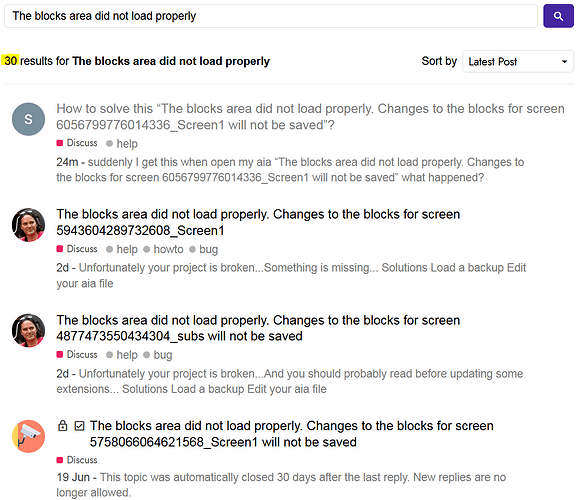Open closed topic 575806606462​1568_Screen1
Image resolution: width=580 pixels, height=500 pixels.
[x=291, y=434]
